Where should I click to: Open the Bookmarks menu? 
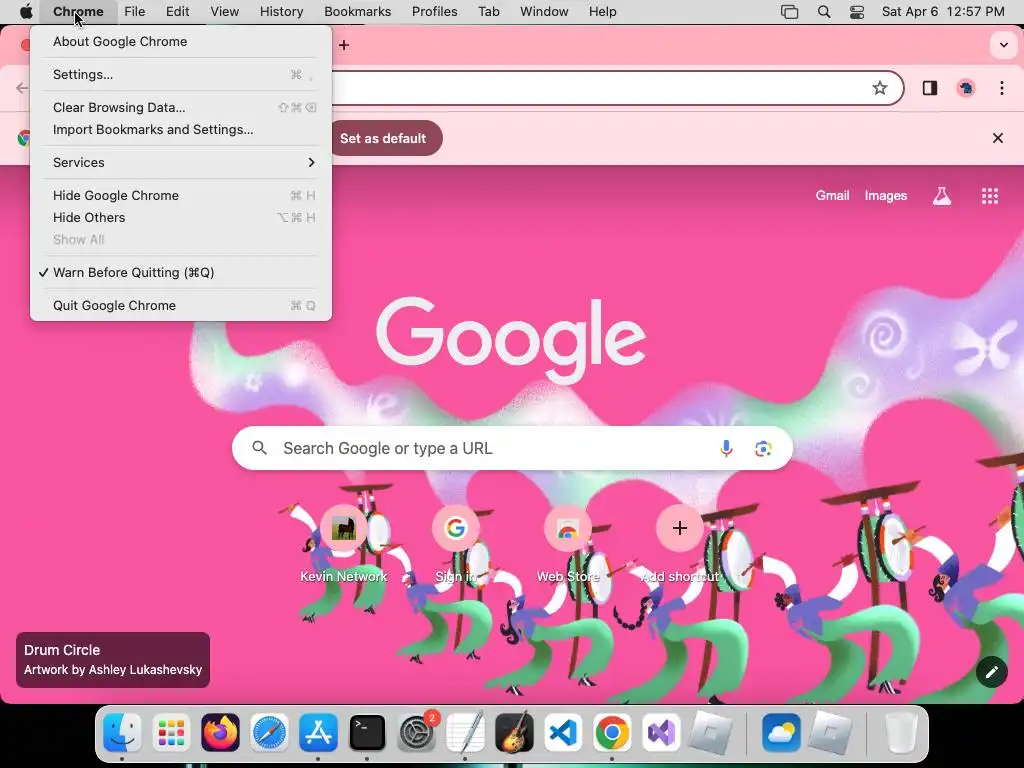click(x=357, y=12)
